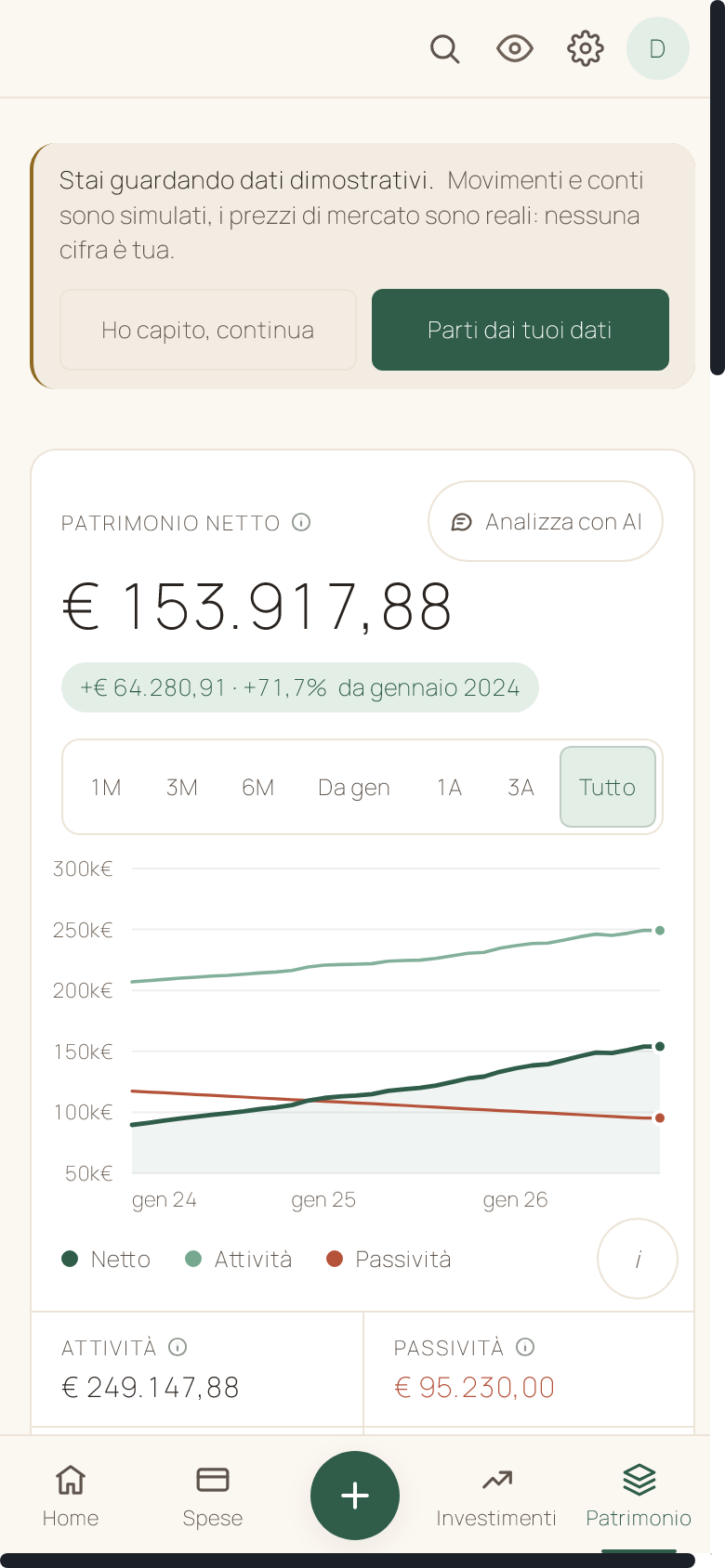Click the 'gen 25' axis label

(x=323, y=1199)
